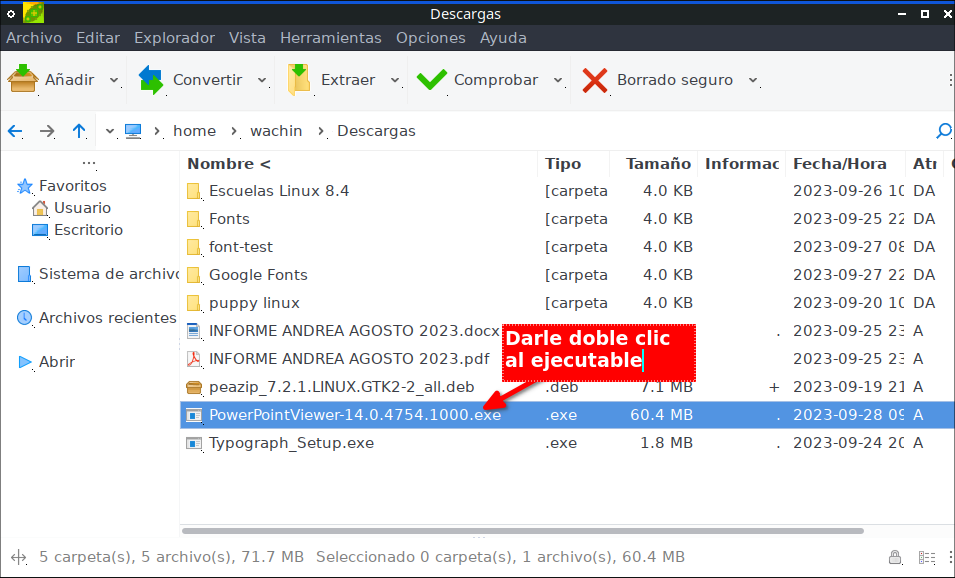This screenshot has height=578, width=955.
Task: Click the Archivos recientes clock icon
Action: pyautogui.click(x=24, y=318)
